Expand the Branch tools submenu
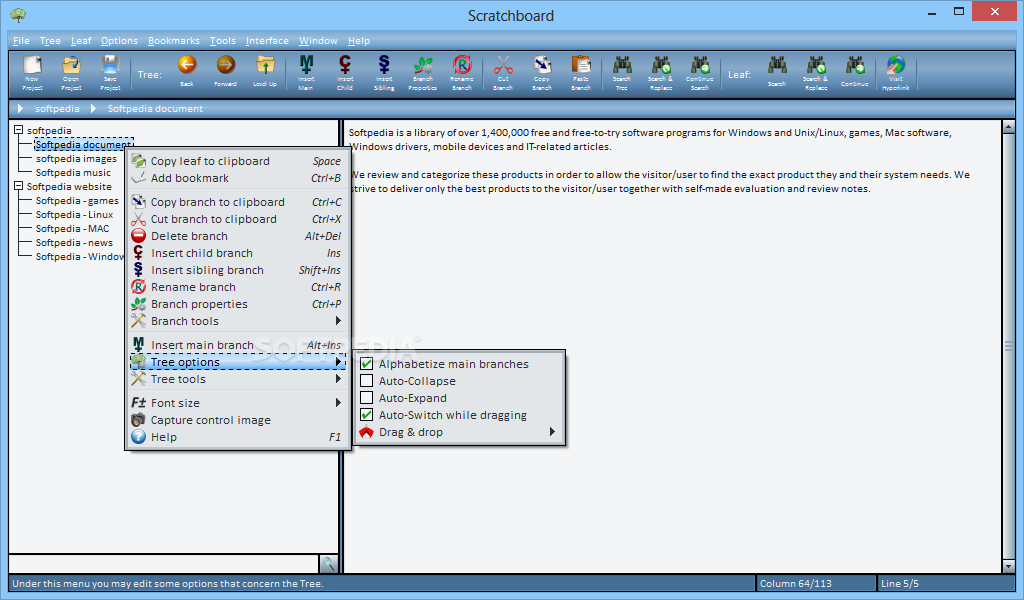This screenshot has height=600, width=1024. 237,321
